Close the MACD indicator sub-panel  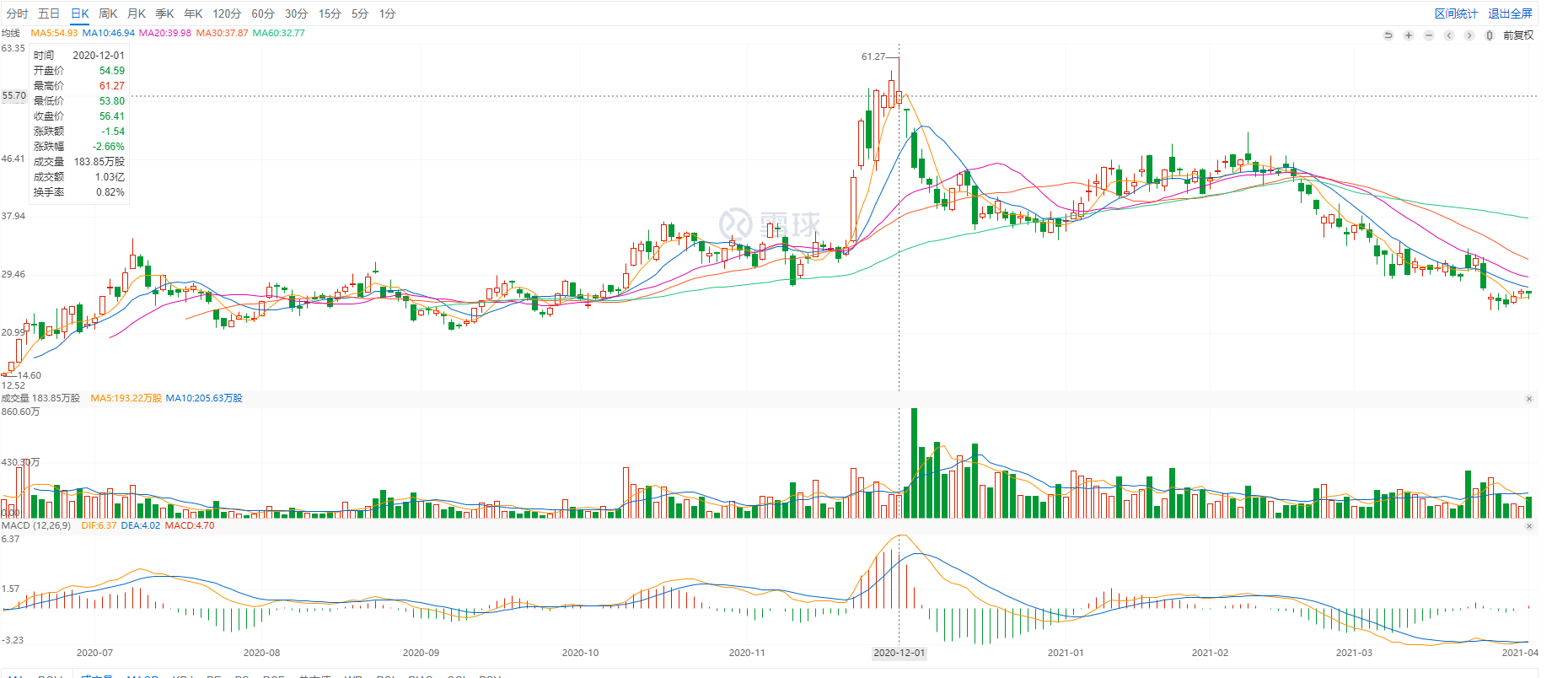tap(1529, 526)
